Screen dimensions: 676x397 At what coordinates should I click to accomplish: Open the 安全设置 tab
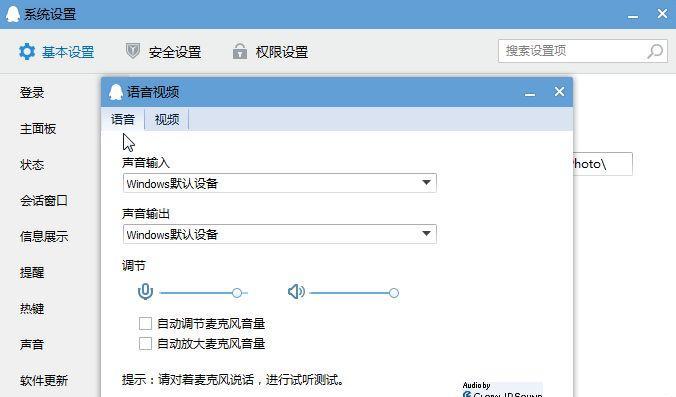(163, 52)
